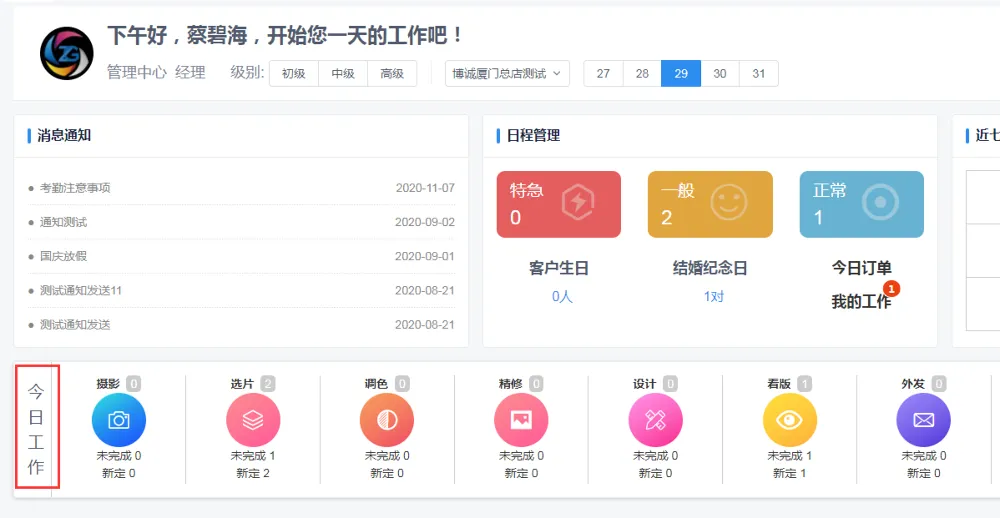The image size is (1000, 518).
Task: Open 我的工作 with notification badge
Action: [861, 301]
